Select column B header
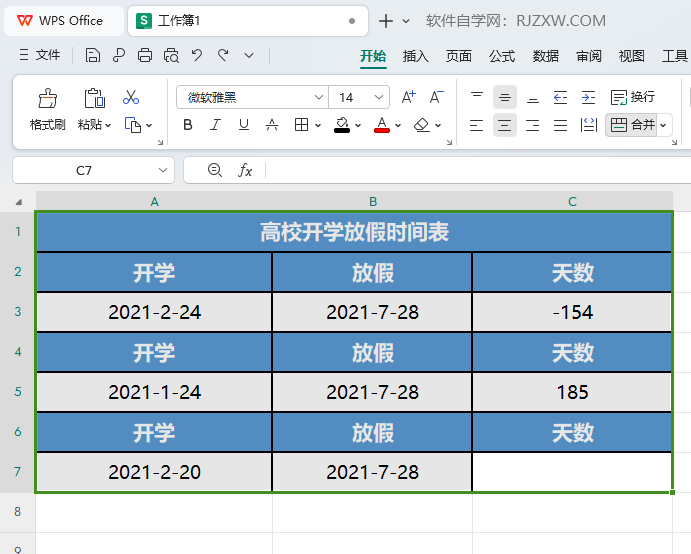Screen dimensions: 691x554 pos(373,202)
